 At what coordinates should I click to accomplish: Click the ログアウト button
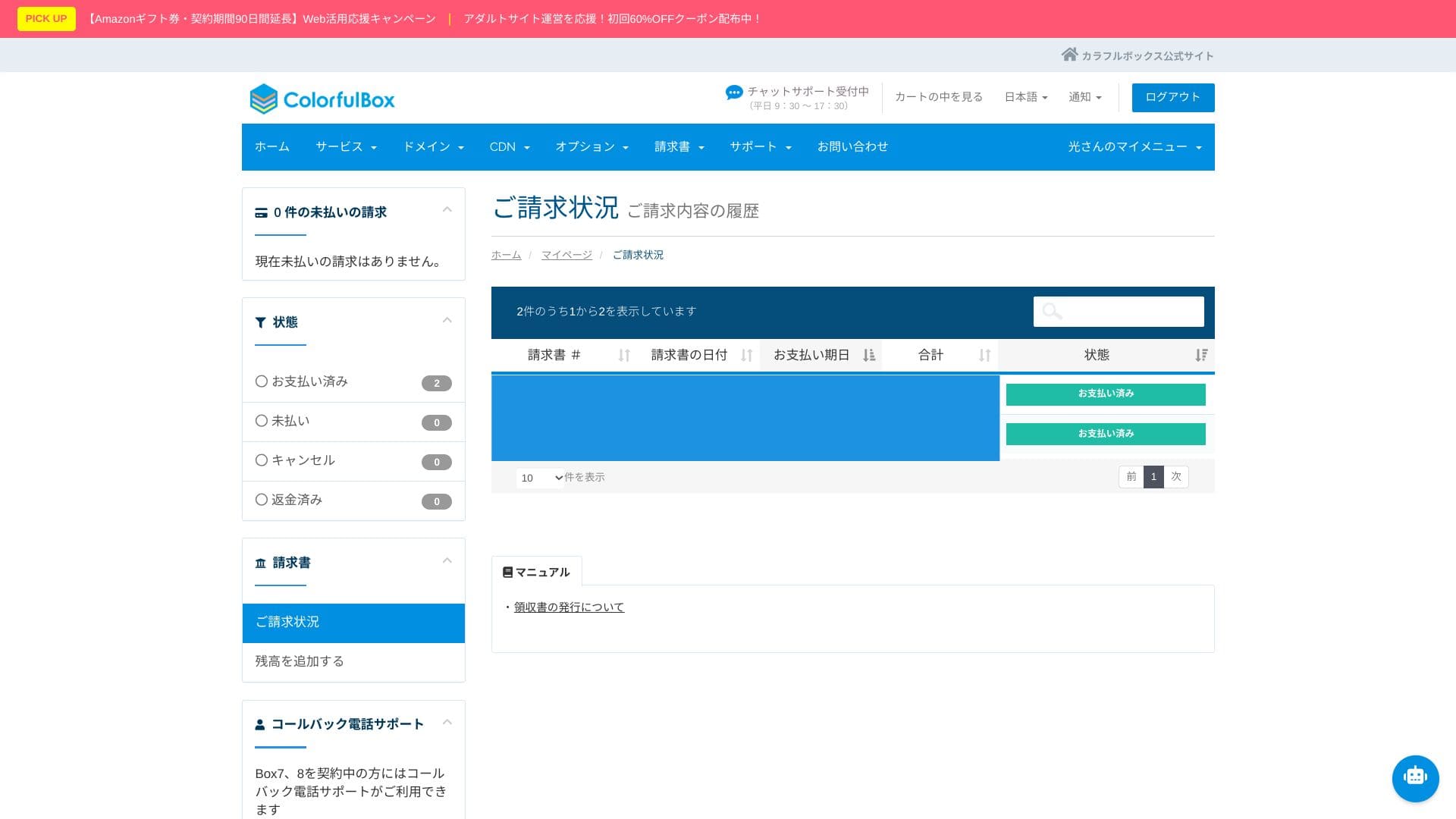tap(1172, 97)
